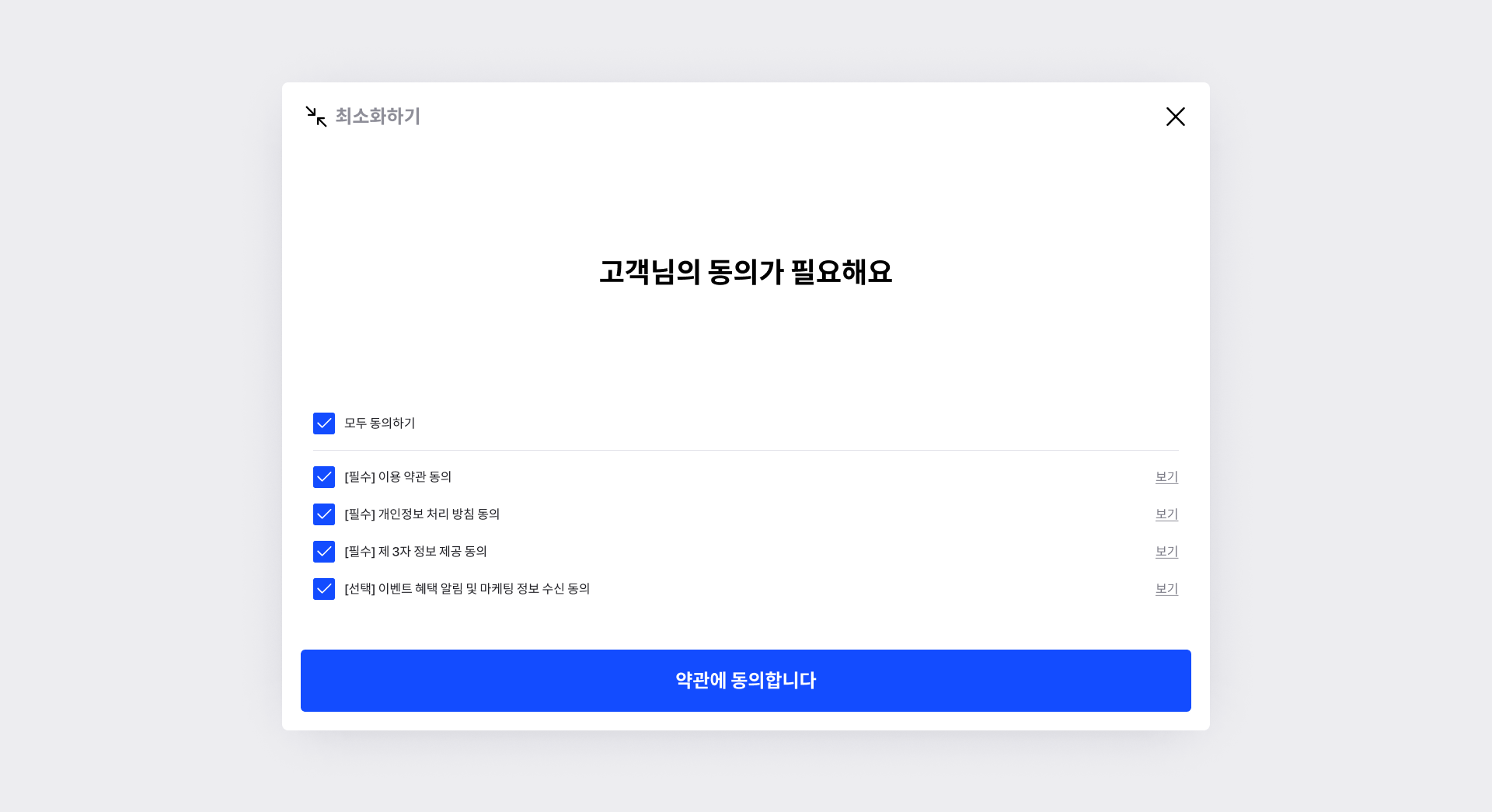Uncheck the 모두 동의하기 checkbox
This screenshot has width=1492, height=812.
[x=324, y=423]
